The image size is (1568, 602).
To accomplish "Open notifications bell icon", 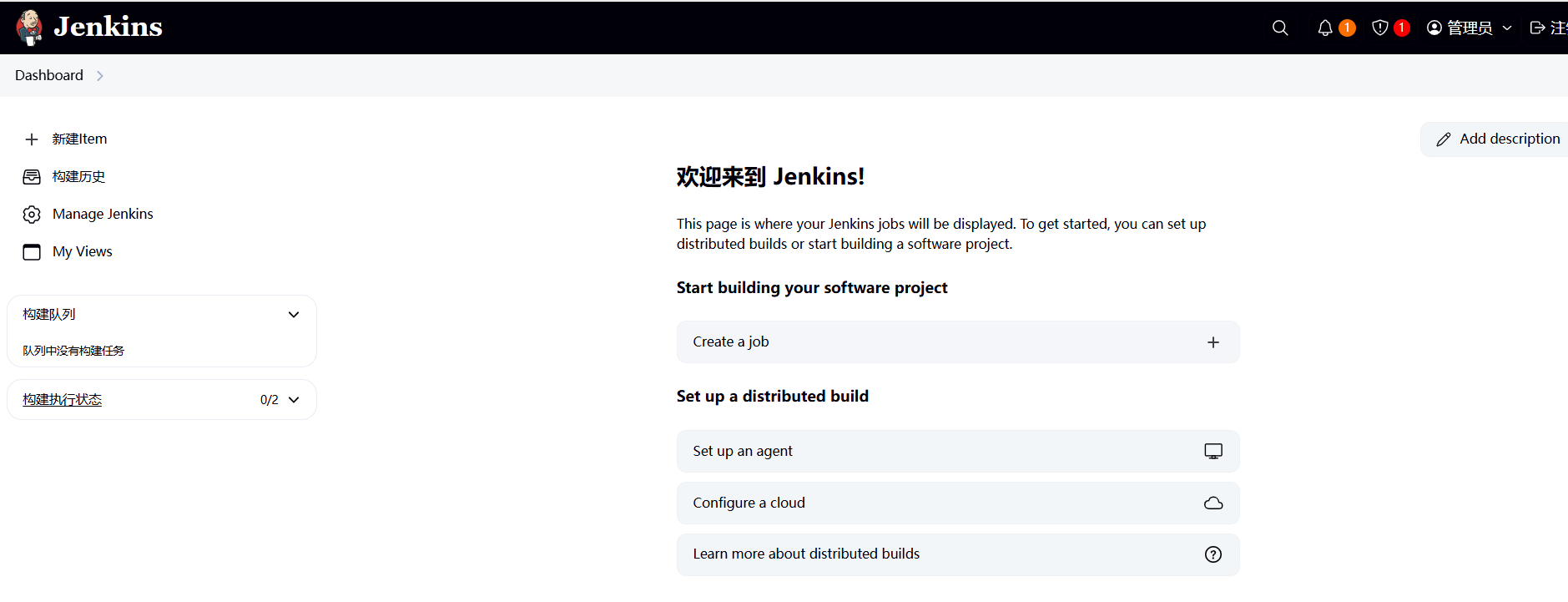I will click(x=1325, y=28).
